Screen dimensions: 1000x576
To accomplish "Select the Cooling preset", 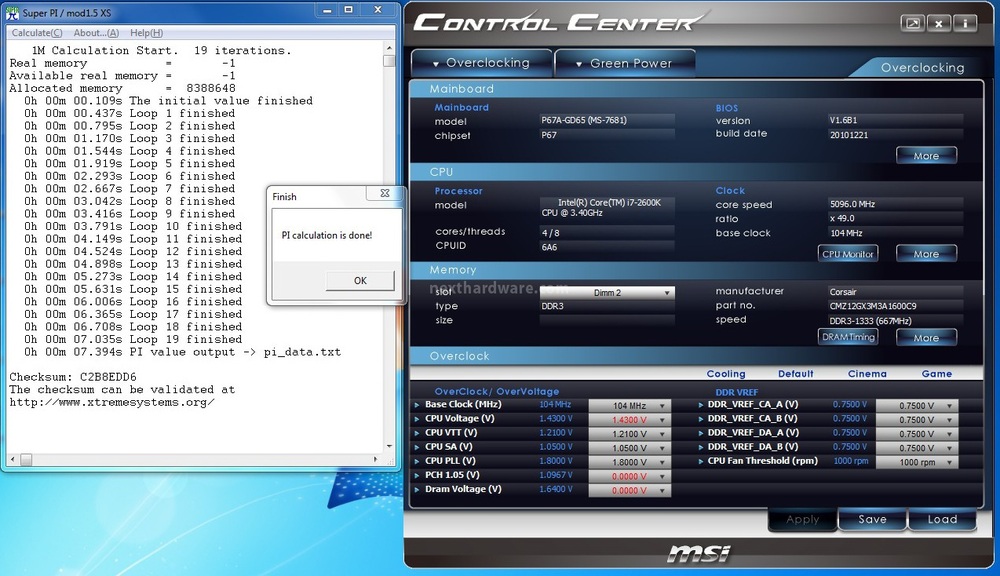I will (x=726, y=374).
